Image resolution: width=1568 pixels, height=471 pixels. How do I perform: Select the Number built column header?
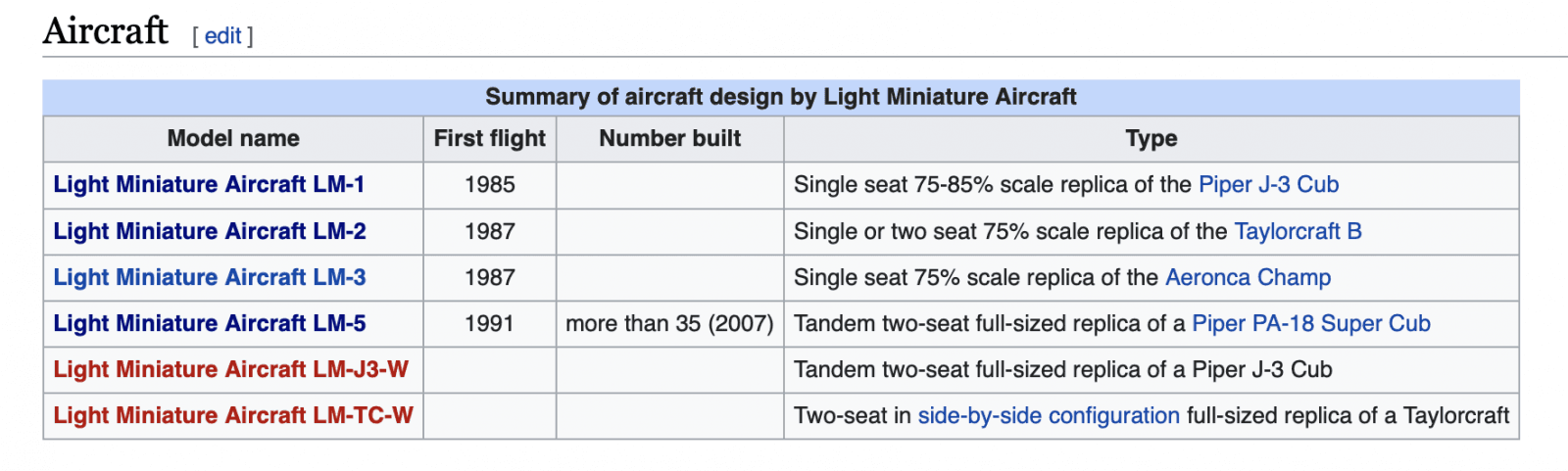pos(670,139)
